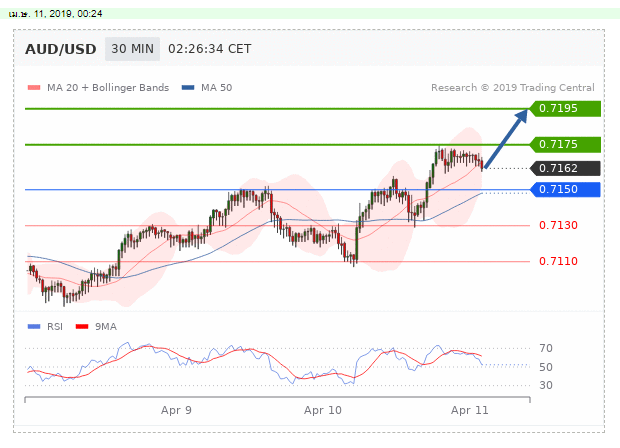
Task: Select the 0.7162 current price tag
Action: [x=565, y=168]
